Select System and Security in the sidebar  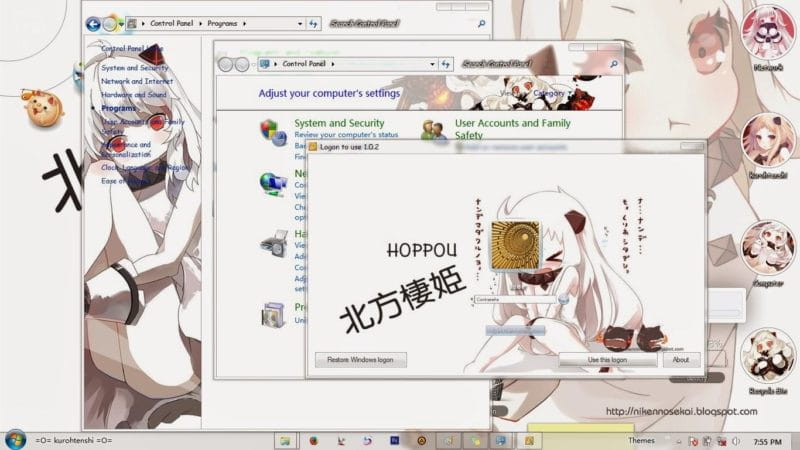pos(135,67)
